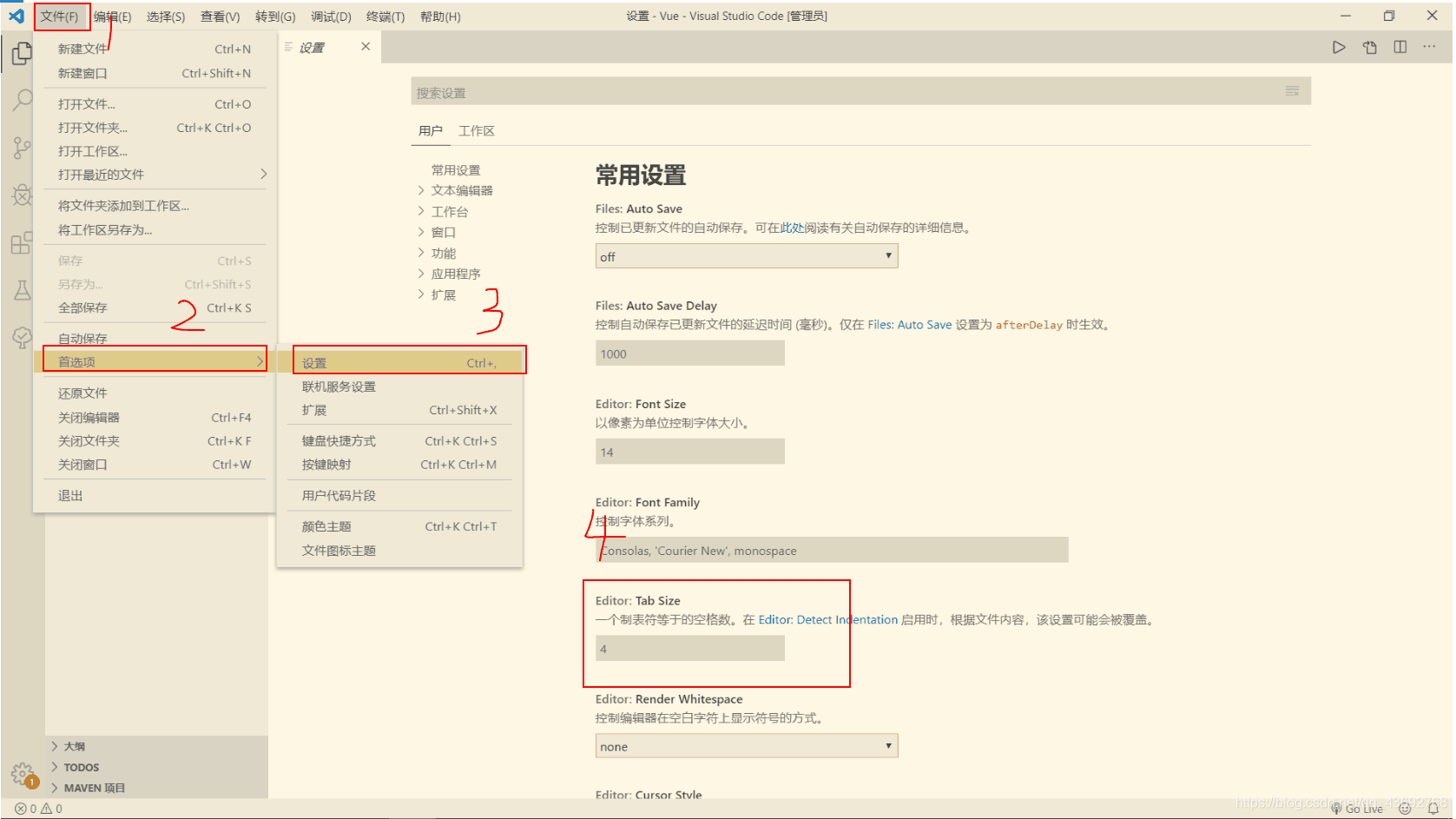Open the Debug view bug icon
This screenshot has height=819, width=1456.
[x=22, y=195]
